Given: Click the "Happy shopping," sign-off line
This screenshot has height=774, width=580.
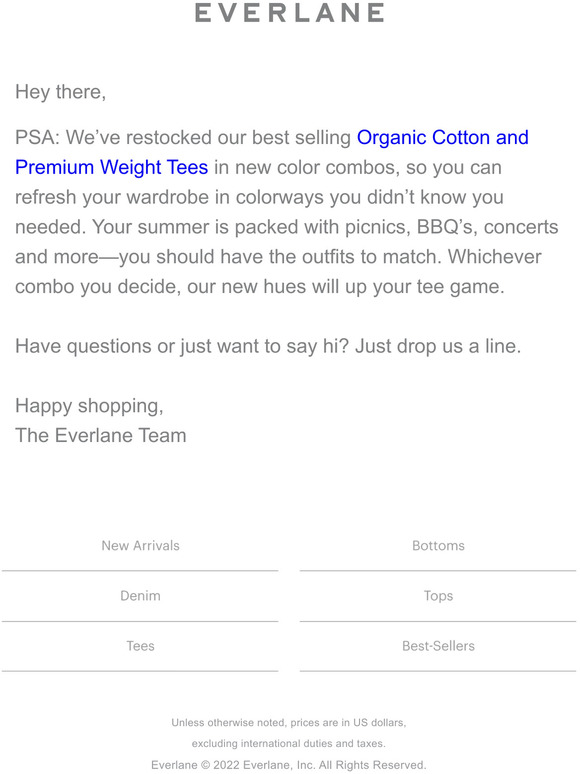Looking at the screenshot, I should pos(89,406).
